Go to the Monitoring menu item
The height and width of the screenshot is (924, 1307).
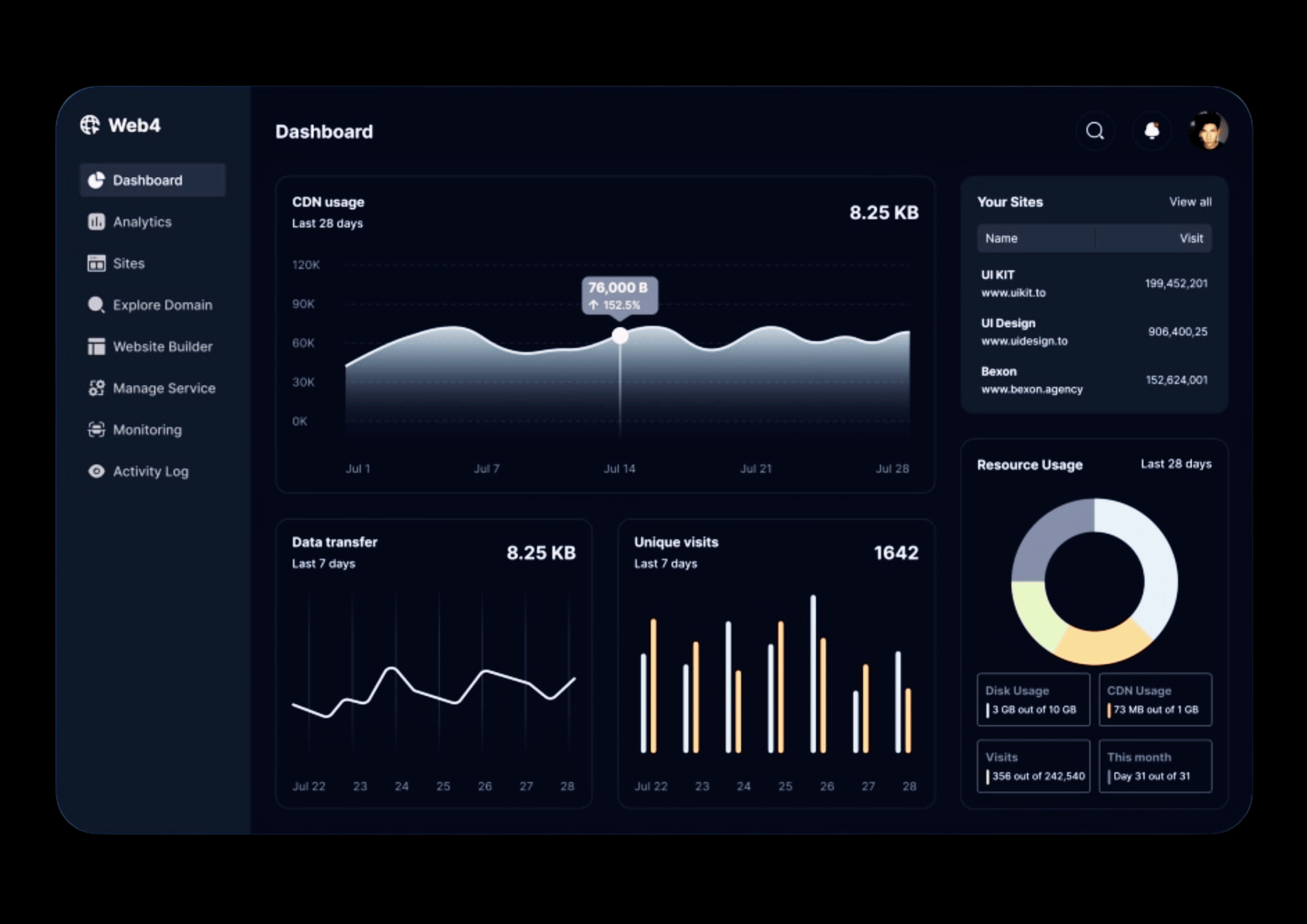click(147, 430)
